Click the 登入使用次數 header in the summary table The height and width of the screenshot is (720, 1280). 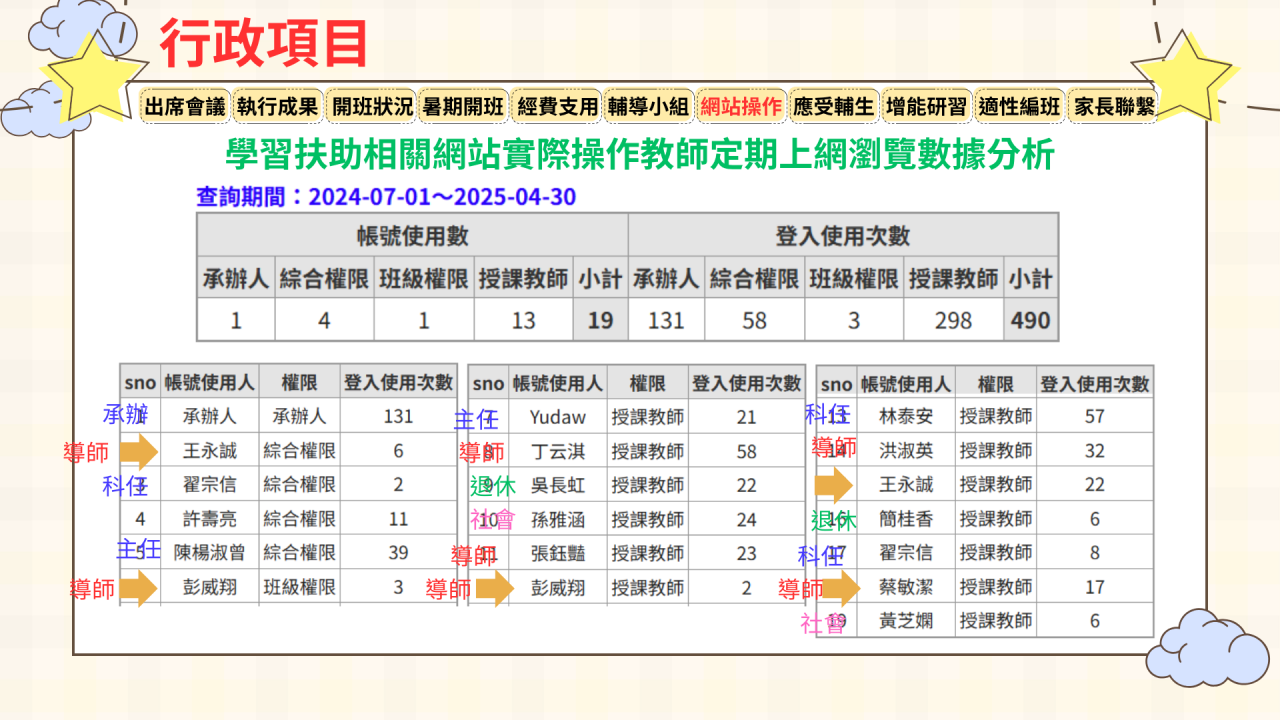[842, 236]
